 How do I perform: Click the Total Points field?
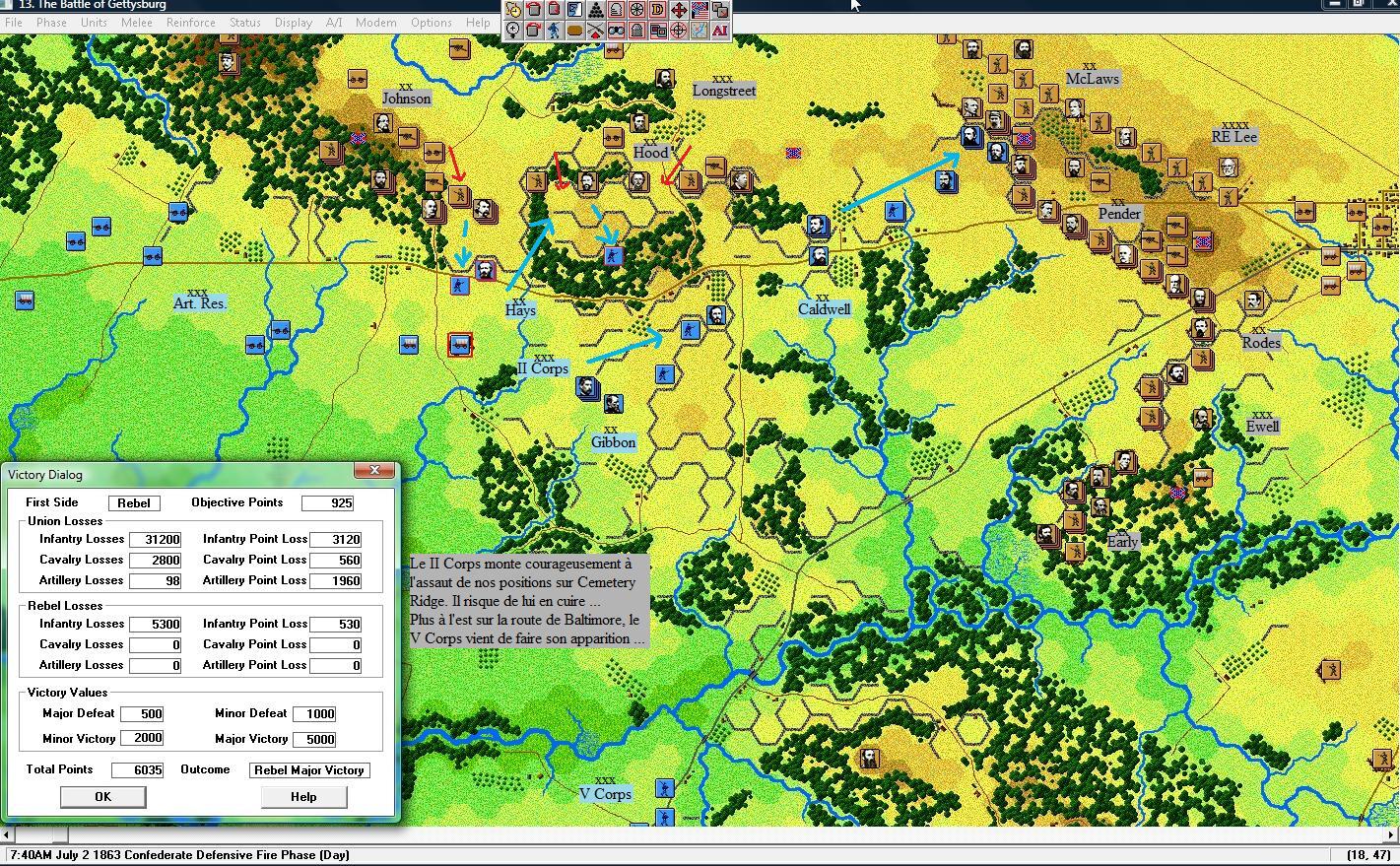(x=138, y=769)
